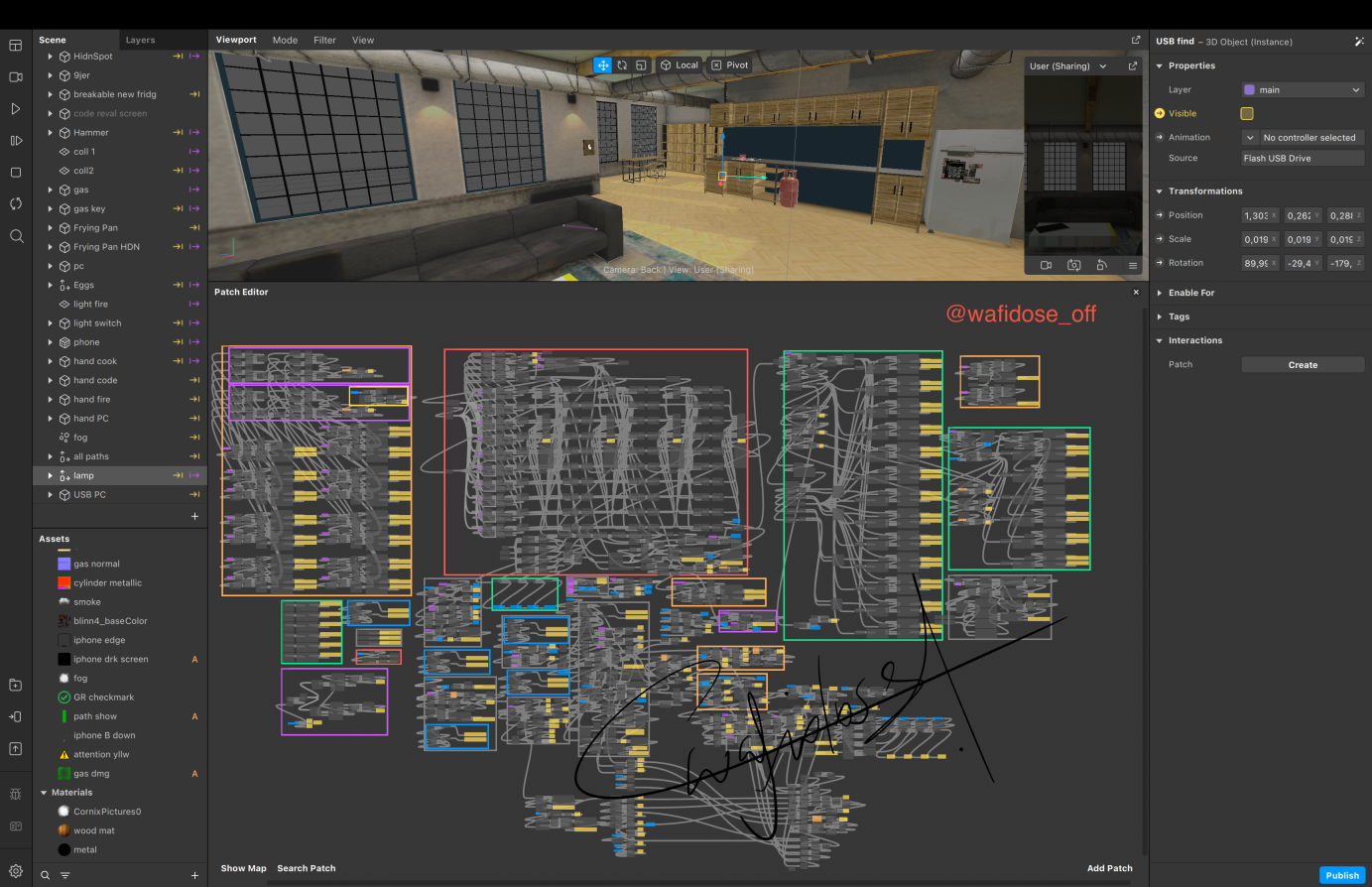Screen dimensions: 1372x887
Task: Expand the Hammer object in Scene tree
Action: [51, 133]
